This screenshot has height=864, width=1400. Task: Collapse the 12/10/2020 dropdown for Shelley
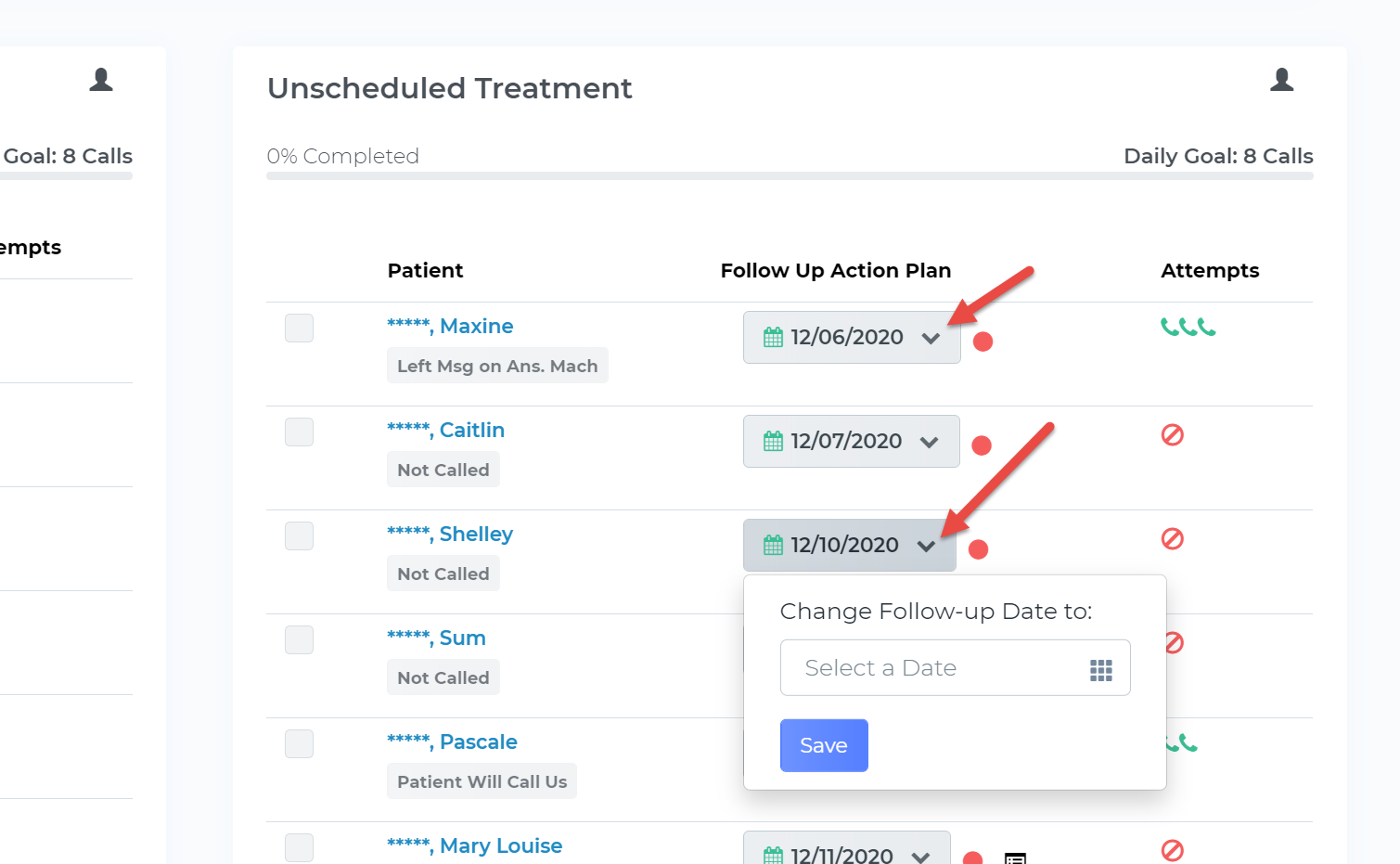[x=926, y=546]
